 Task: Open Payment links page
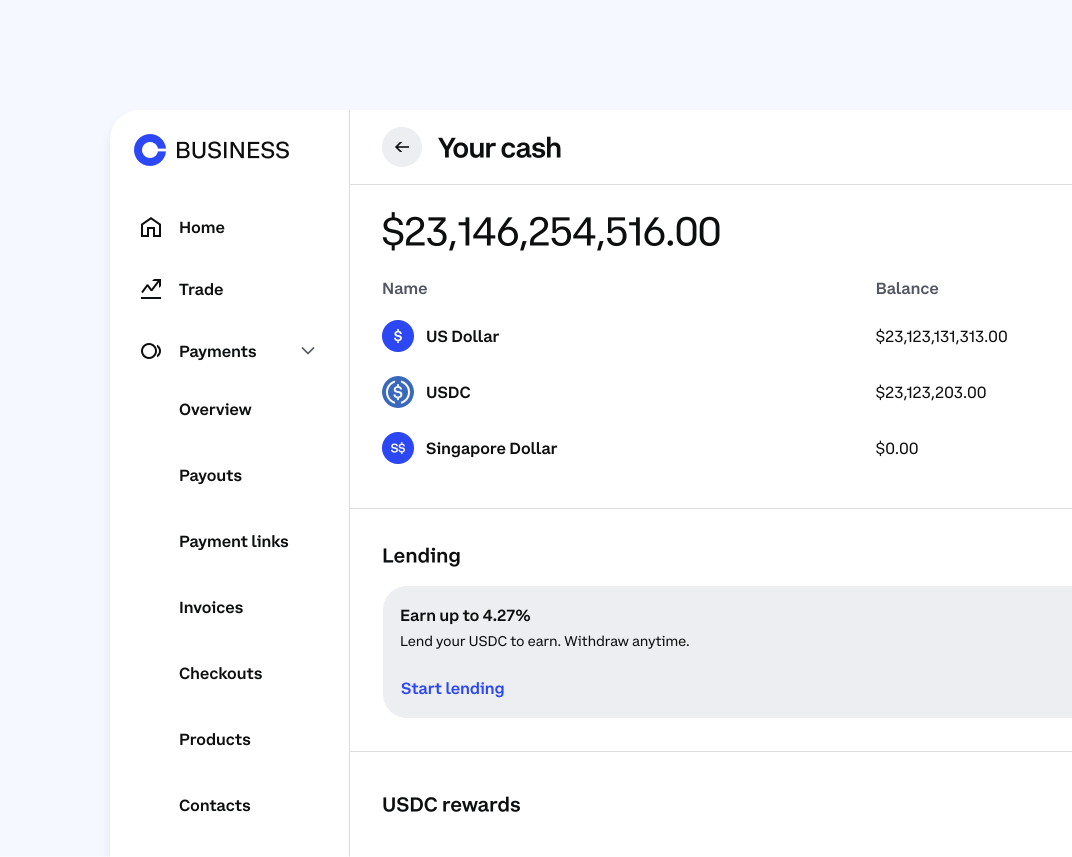click(x=234, y=541)
